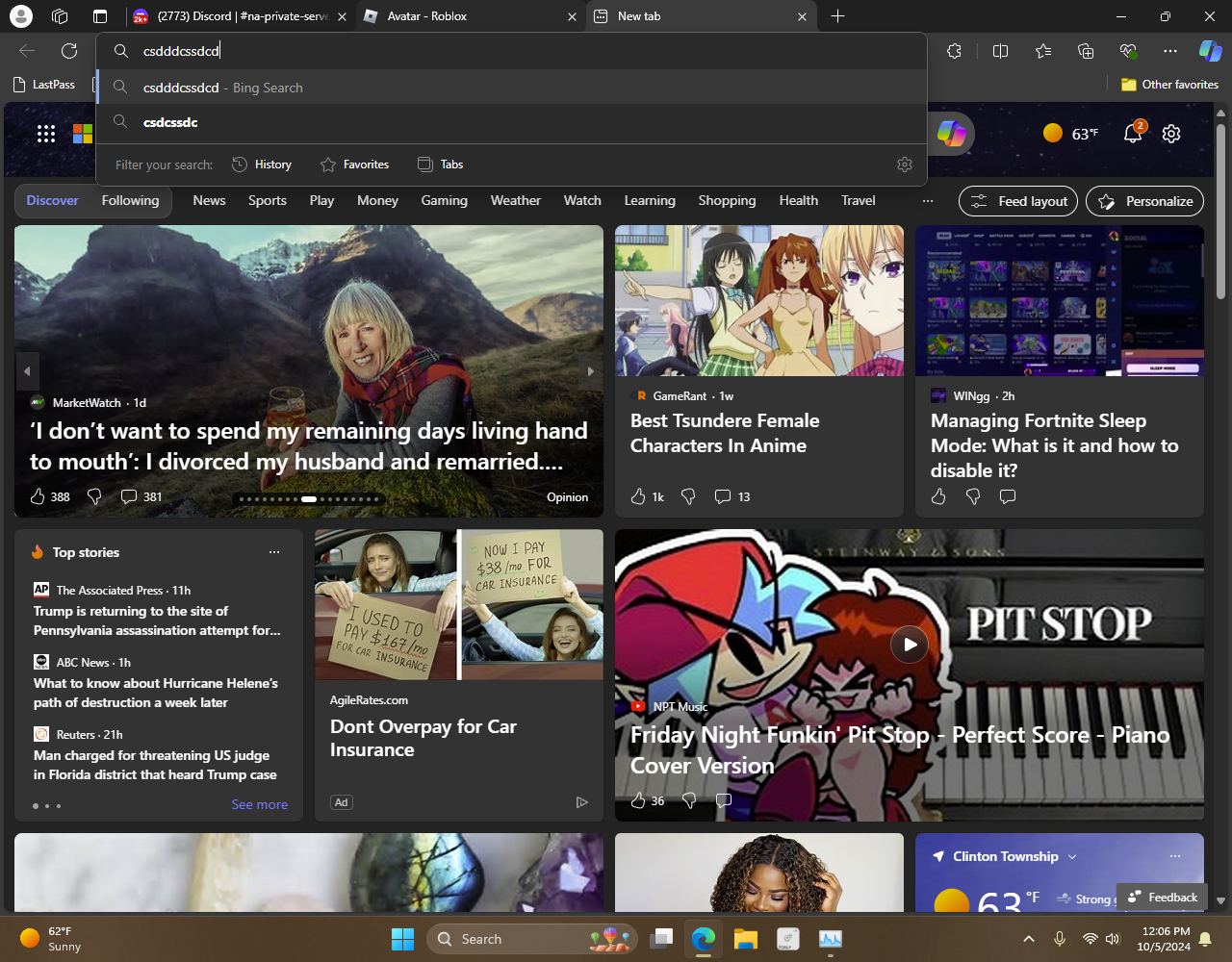Image resolution: width=1232 pixels, height=962 pixels.
Task: Open the Hurricane Helene headline
Action: (156, 693)
